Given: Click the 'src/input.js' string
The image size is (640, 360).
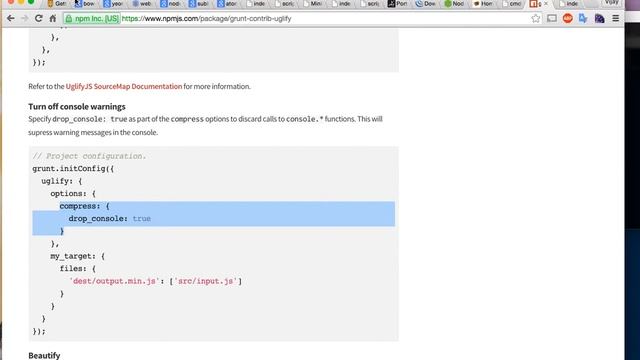Looking at the screenshot, I should pyautogui.click(x=206, y=281).
